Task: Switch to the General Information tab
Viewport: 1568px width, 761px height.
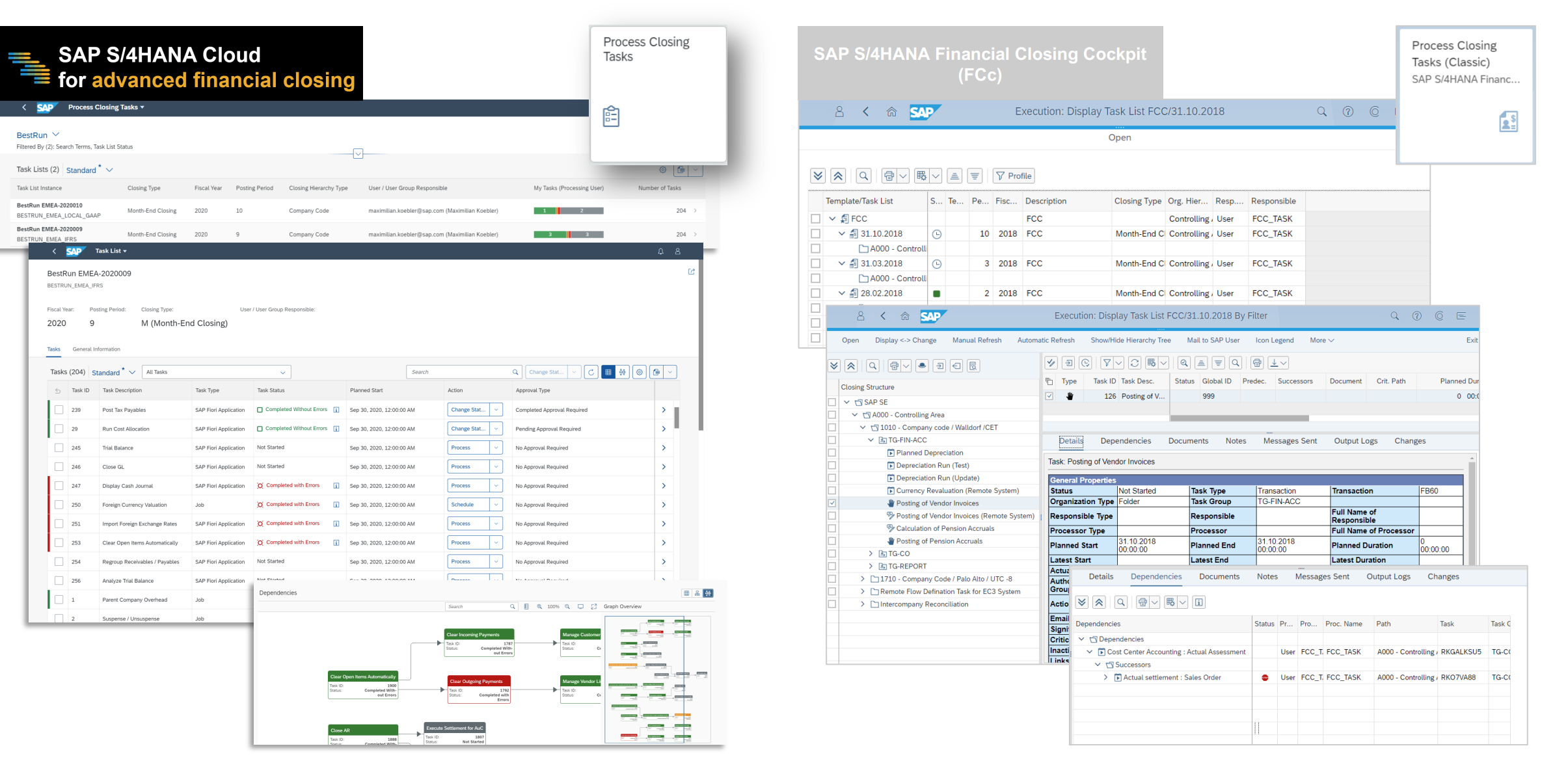Action: [x=96, y=349]
